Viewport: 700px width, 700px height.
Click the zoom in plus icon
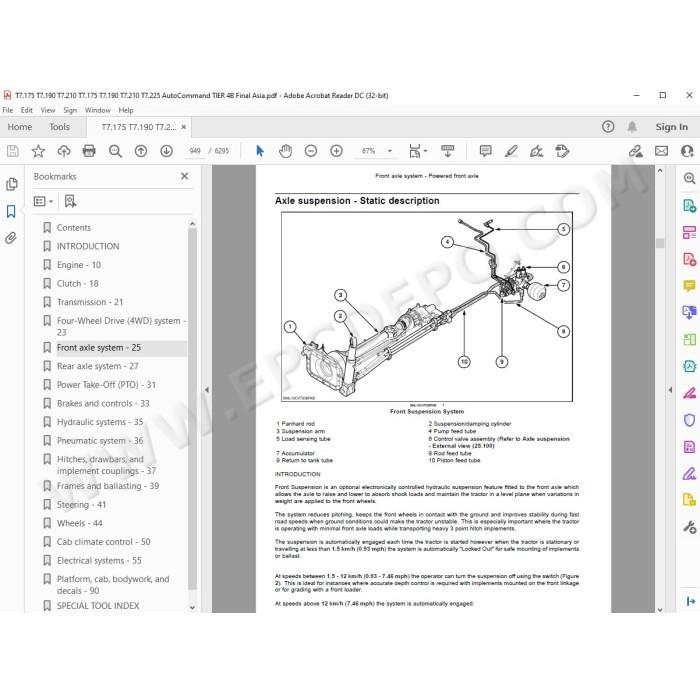(x=336, y=151)
